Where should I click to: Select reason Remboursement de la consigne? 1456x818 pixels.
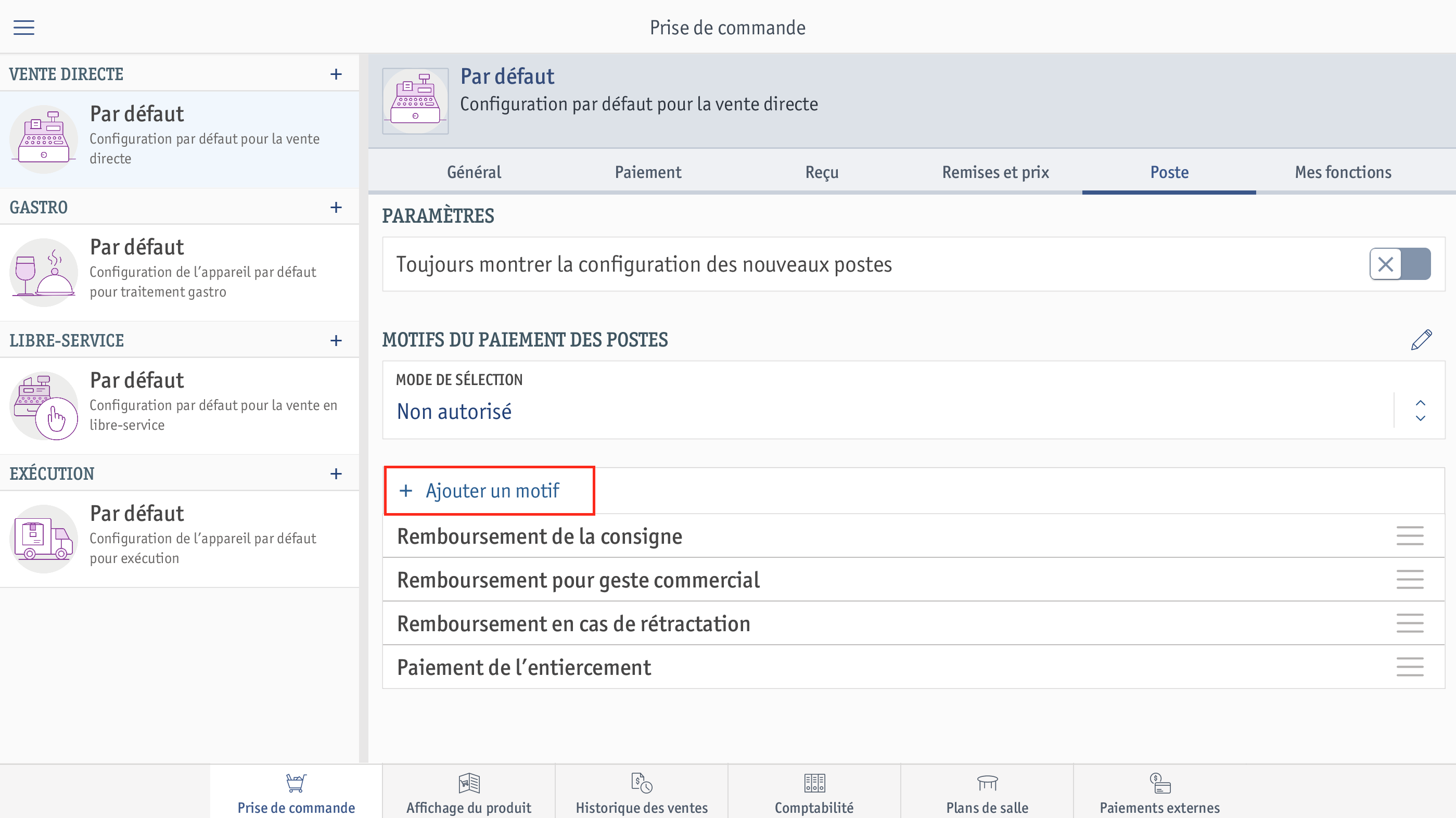point(913,536)
